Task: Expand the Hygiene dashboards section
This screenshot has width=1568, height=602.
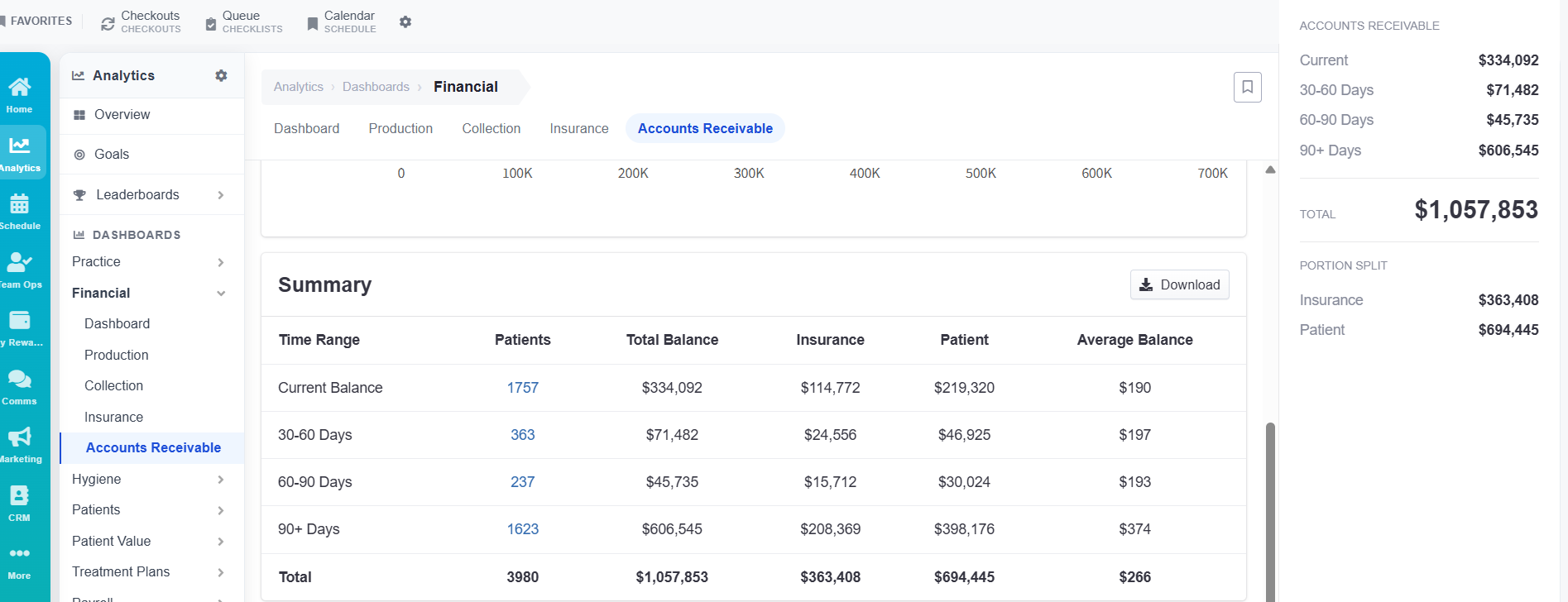Action: 221,480
